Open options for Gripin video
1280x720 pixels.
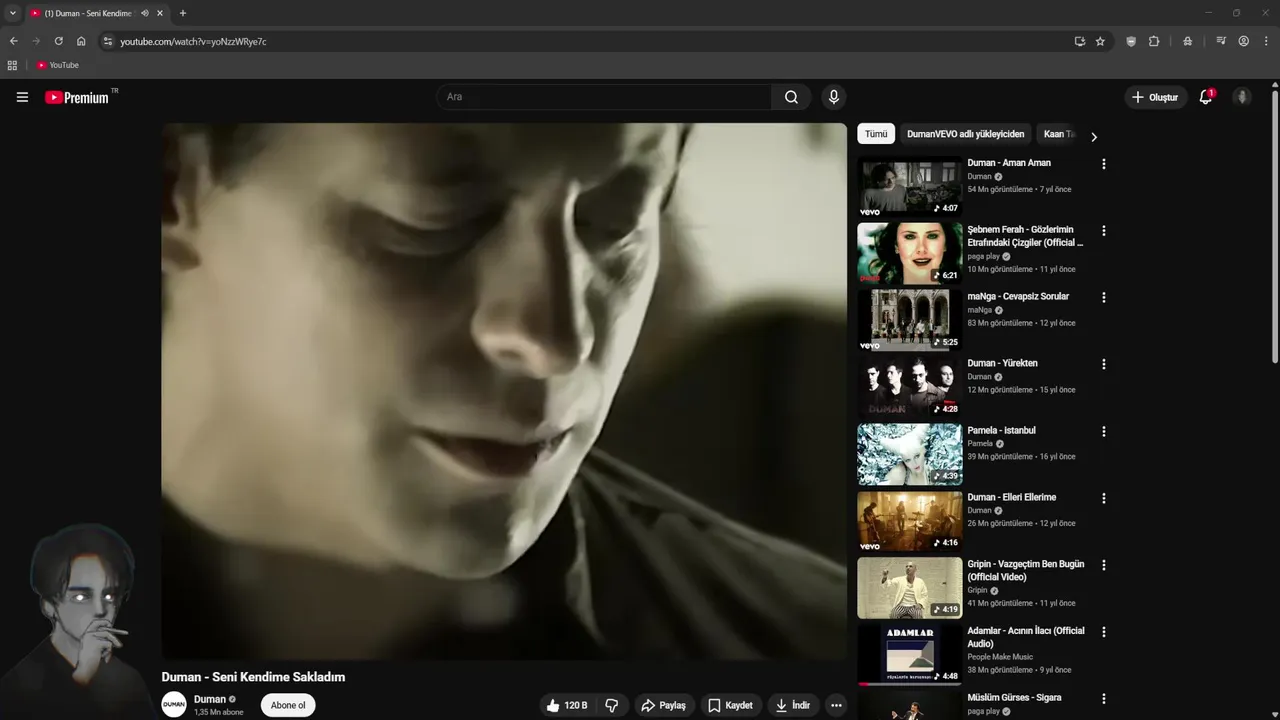click(1104, 566)
